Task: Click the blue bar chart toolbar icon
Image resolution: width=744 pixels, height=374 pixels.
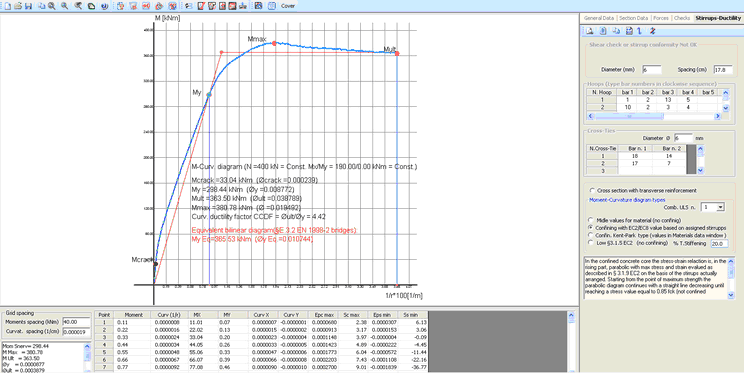Action: [x=243, y=6]
